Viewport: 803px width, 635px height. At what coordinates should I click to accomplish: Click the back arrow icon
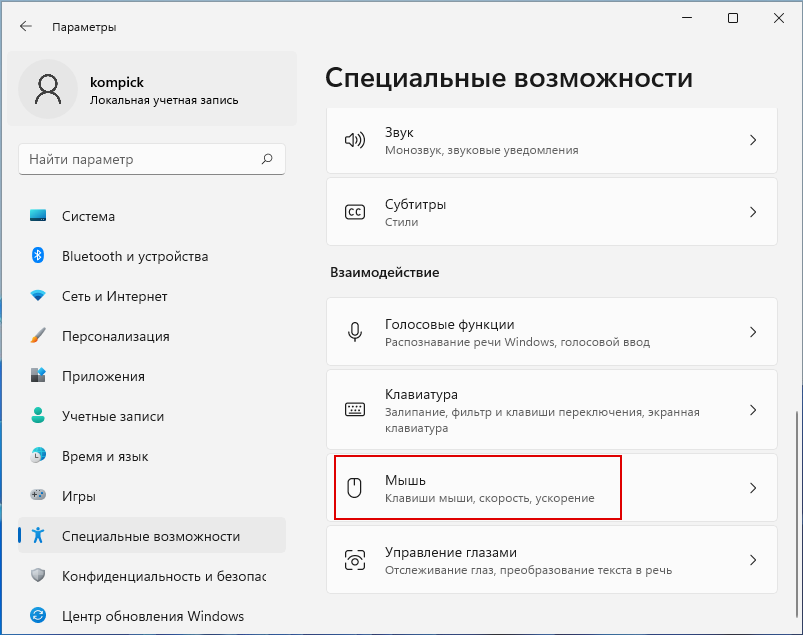coord(26,27)
